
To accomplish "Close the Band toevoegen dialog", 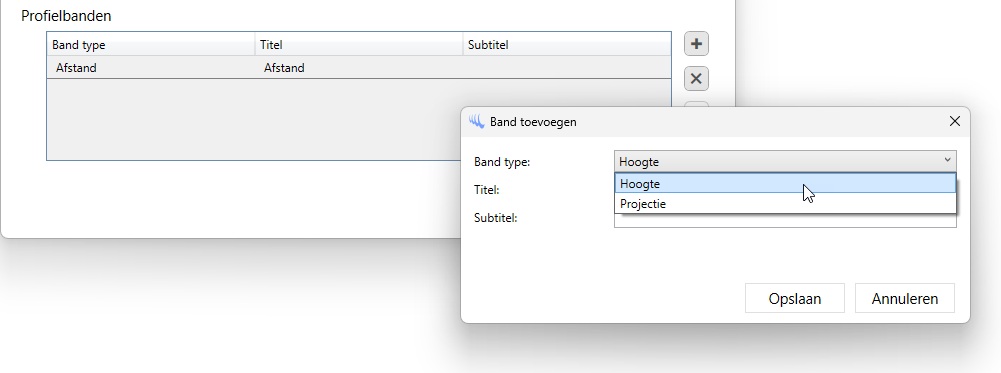I will 954,121.
